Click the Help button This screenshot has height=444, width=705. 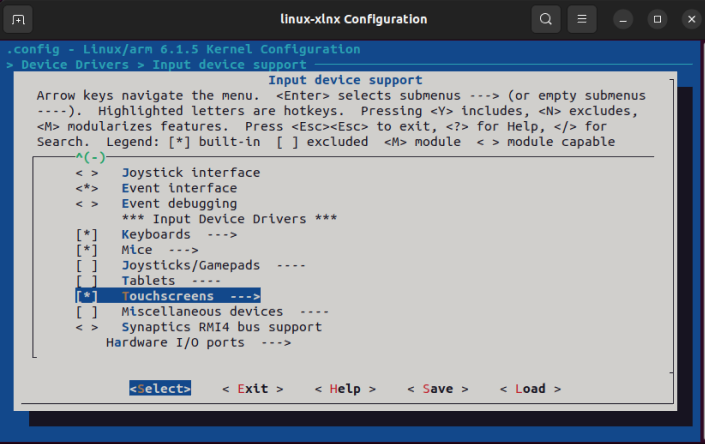coord(345,389)
